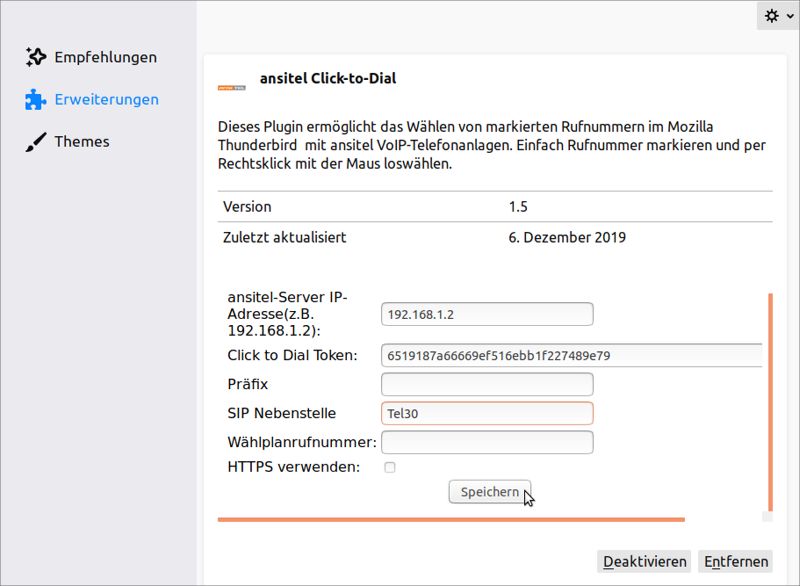The width and height of the screenshot is (800, 586).
Task: Focus the ansitel-Server IP-Adresse field
Action: pos(487,314)
